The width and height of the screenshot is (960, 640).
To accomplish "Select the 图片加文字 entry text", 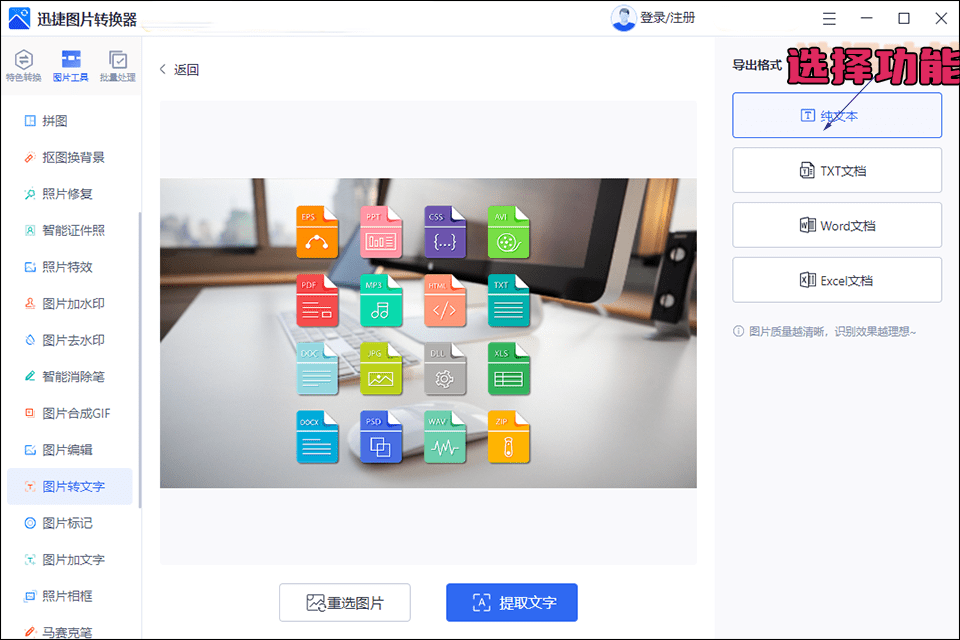I will pos(73,559).
